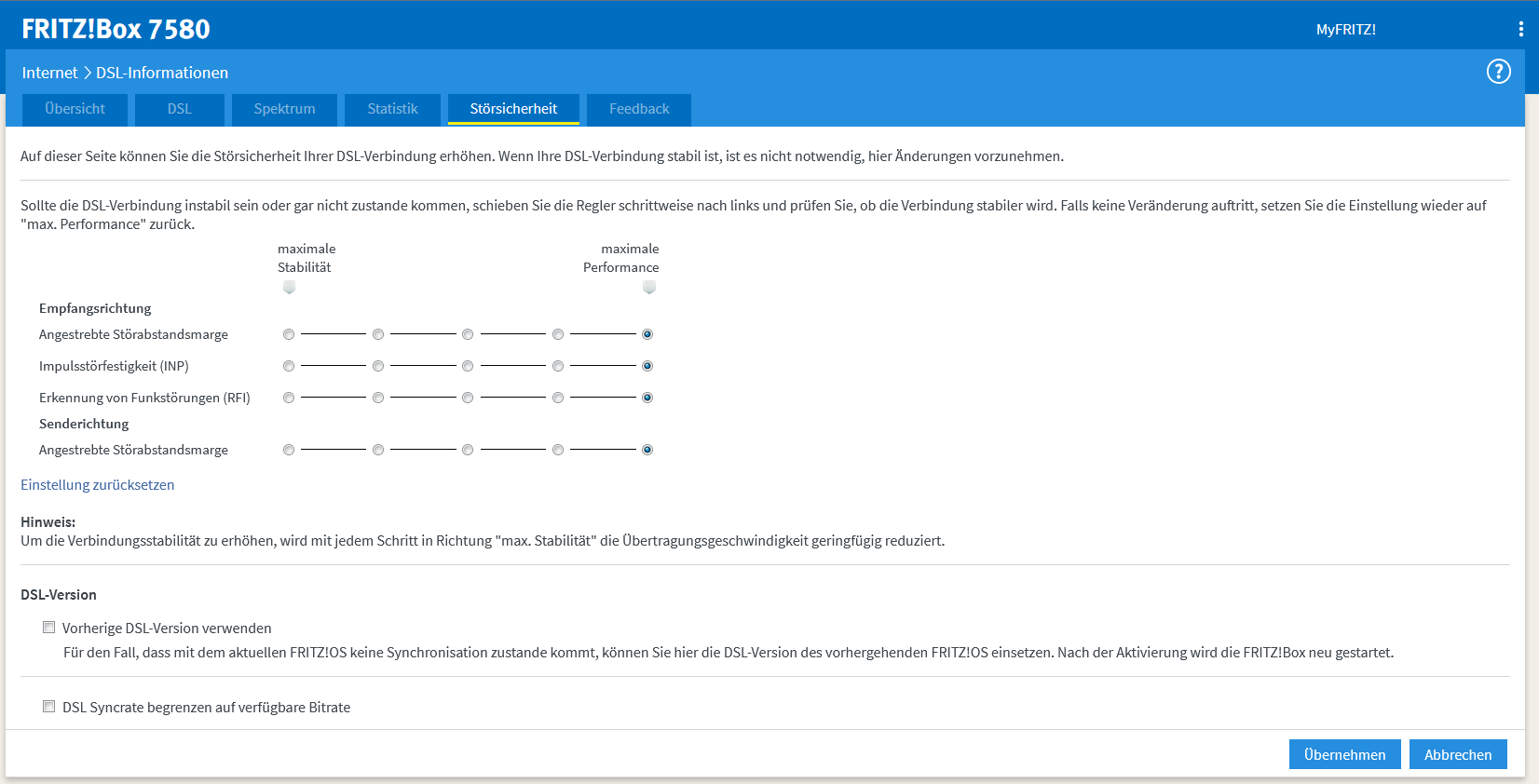
Task: Click the Empfangsrichtung heading
Action: (x=95, y=308)
